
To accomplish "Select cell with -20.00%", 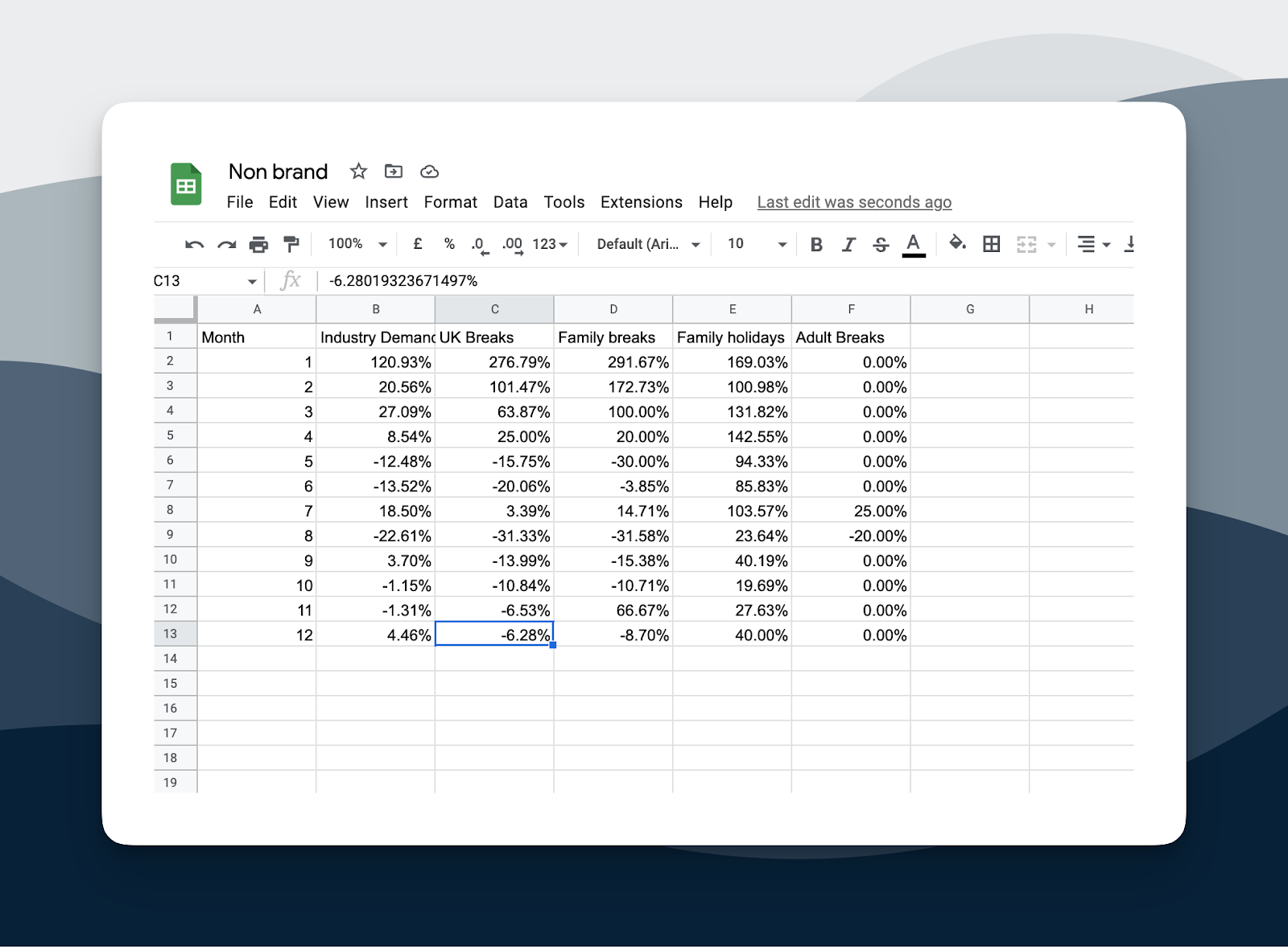I will click(x=852, y=536).
